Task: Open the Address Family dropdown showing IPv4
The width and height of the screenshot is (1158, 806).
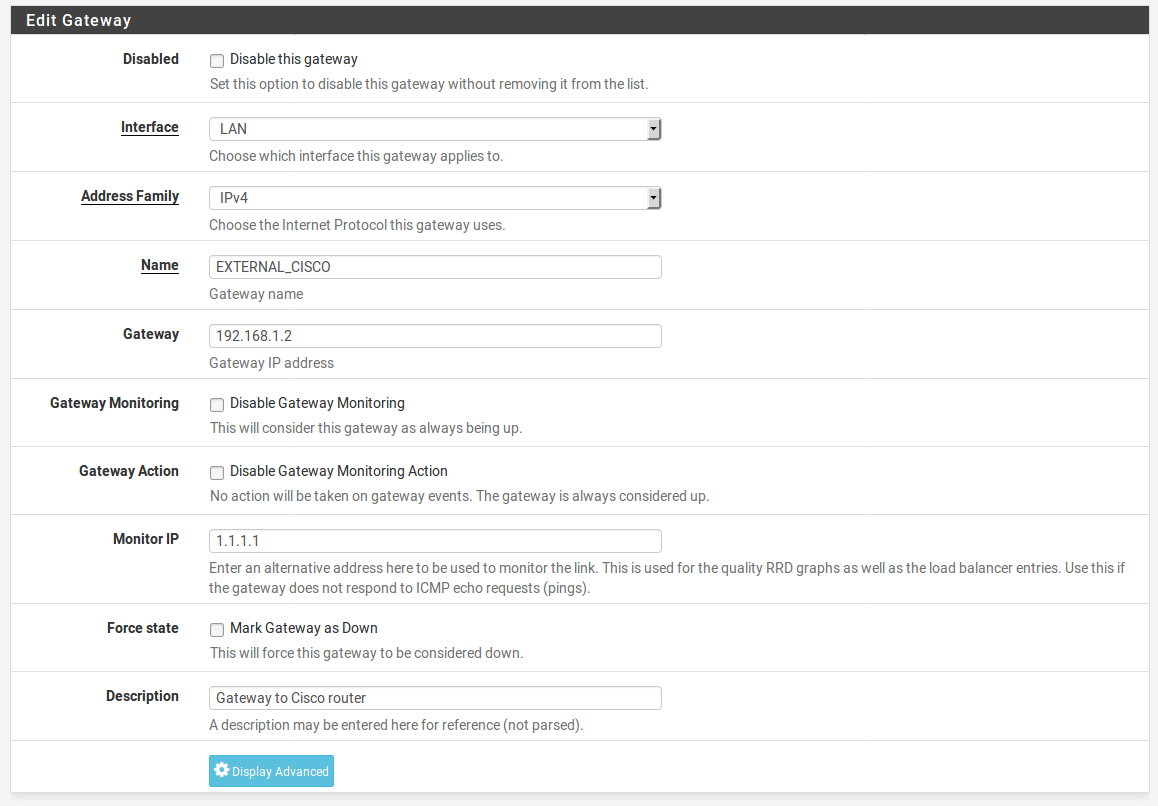Action: (x=435, y=198)
